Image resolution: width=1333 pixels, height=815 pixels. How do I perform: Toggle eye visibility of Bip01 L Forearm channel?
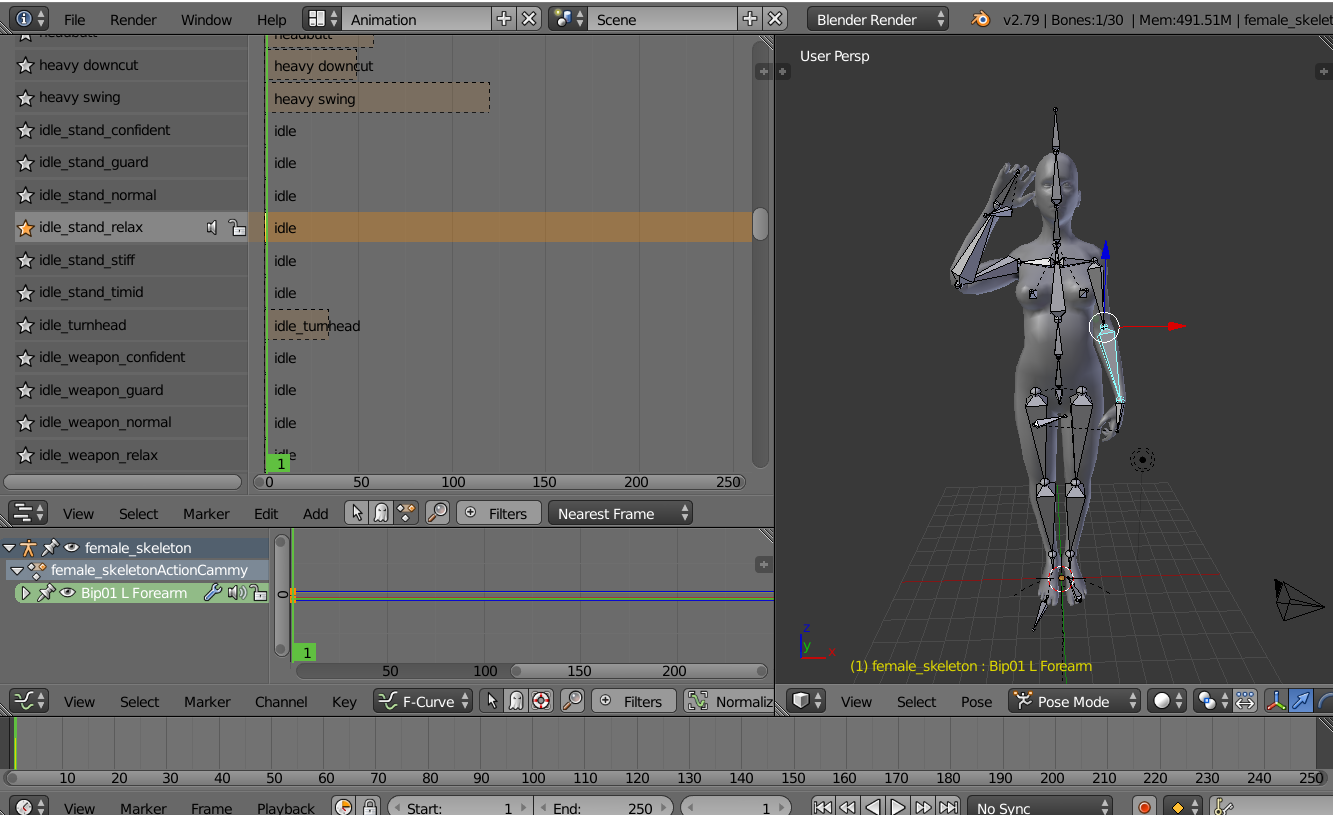(68, 593)
